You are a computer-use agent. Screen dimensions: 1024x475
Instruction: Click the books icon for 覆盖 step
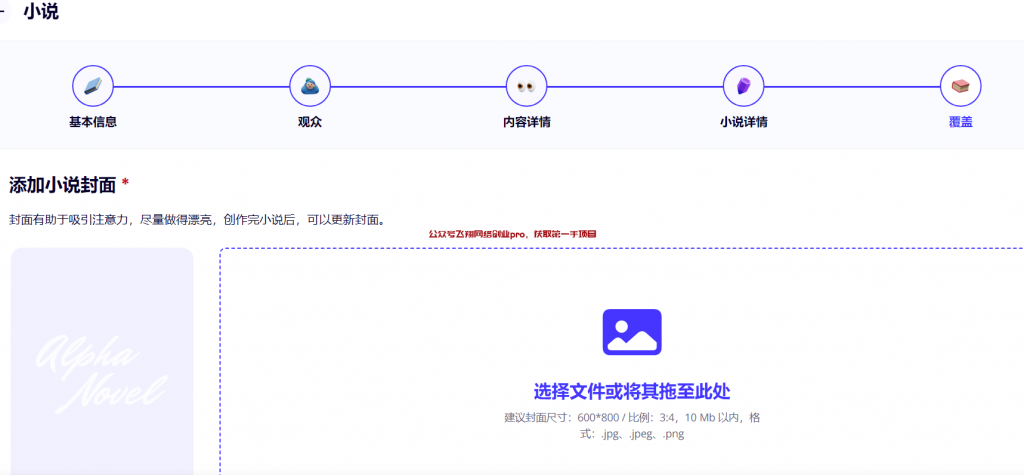click(x=961, y=86)
